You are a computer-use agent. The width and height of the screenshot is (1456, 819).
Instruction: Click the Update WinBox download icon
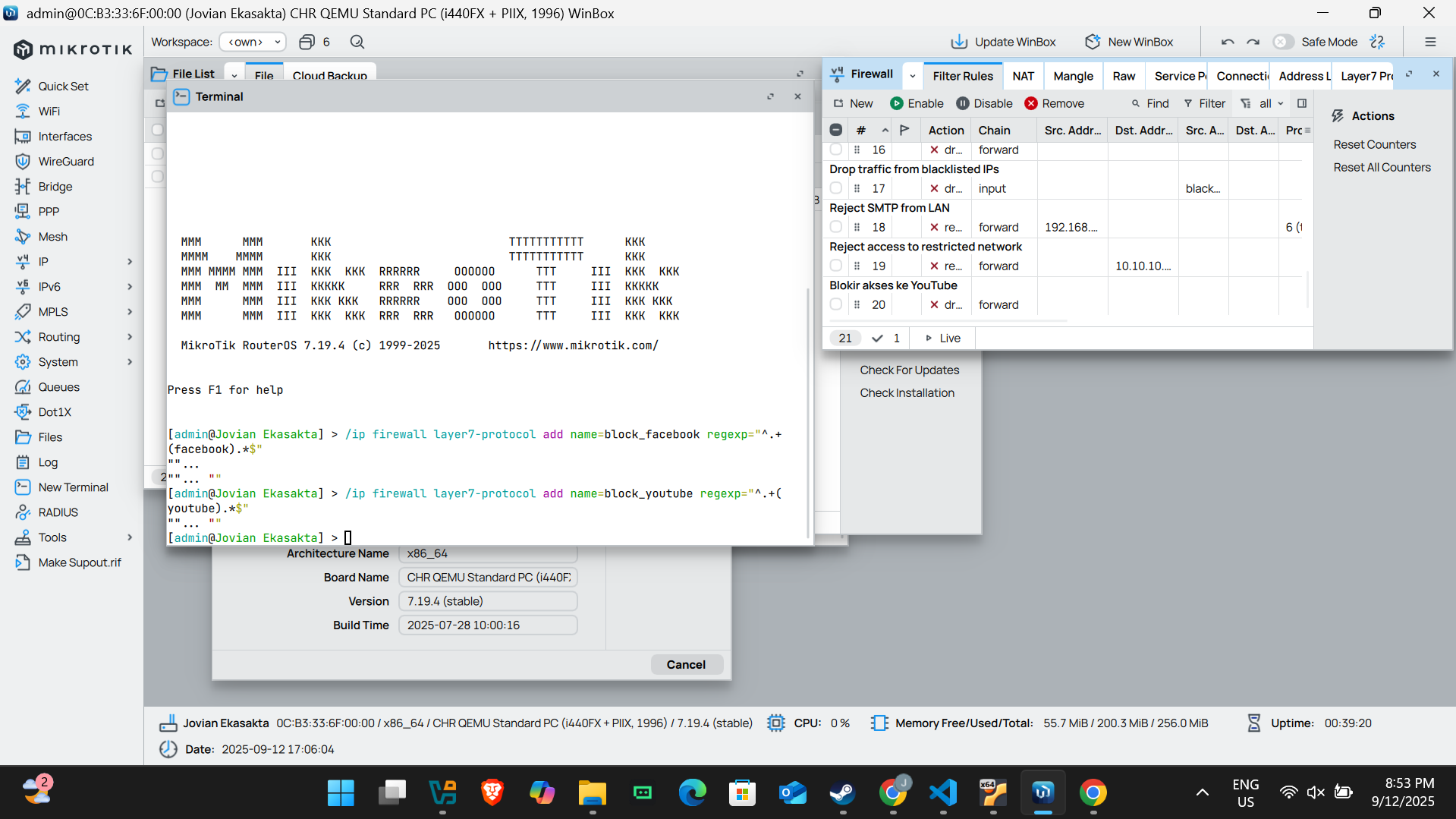click(959, 42)
